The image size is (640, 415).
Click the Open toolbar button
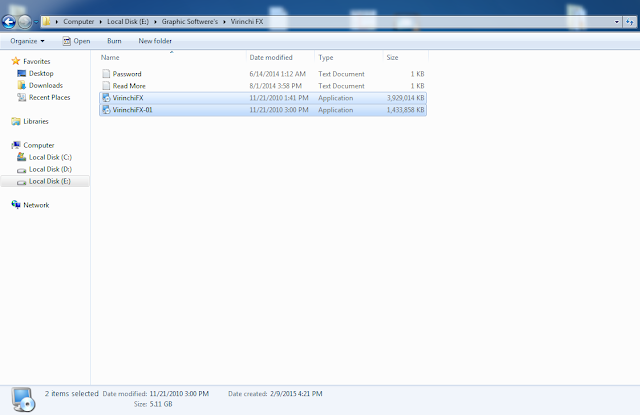(76, 41)
